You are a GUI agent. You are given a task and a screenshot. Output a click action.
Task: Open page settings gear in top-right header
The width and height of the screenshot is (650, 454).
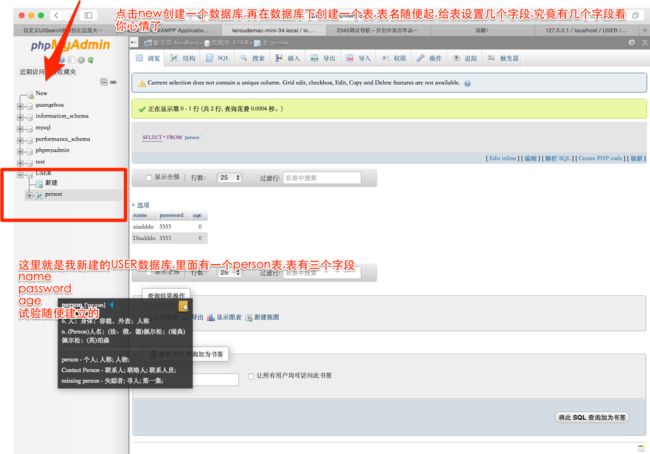631,43
